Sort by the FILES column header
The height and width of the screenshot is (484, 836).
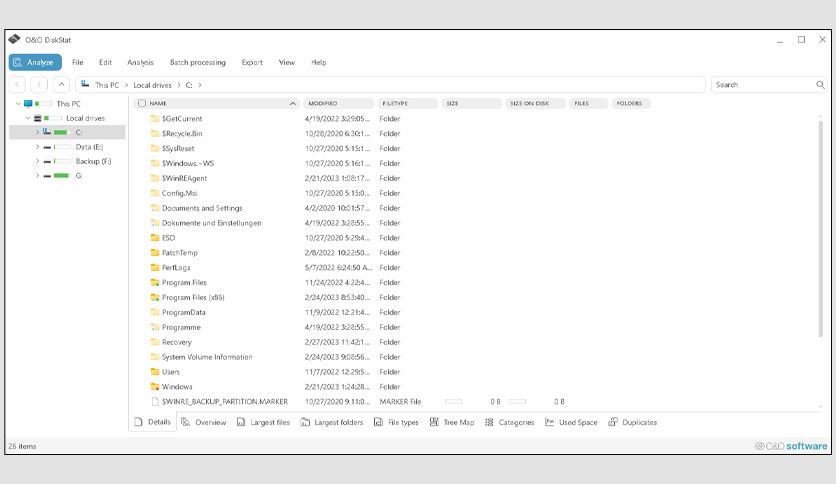(589, 103)
